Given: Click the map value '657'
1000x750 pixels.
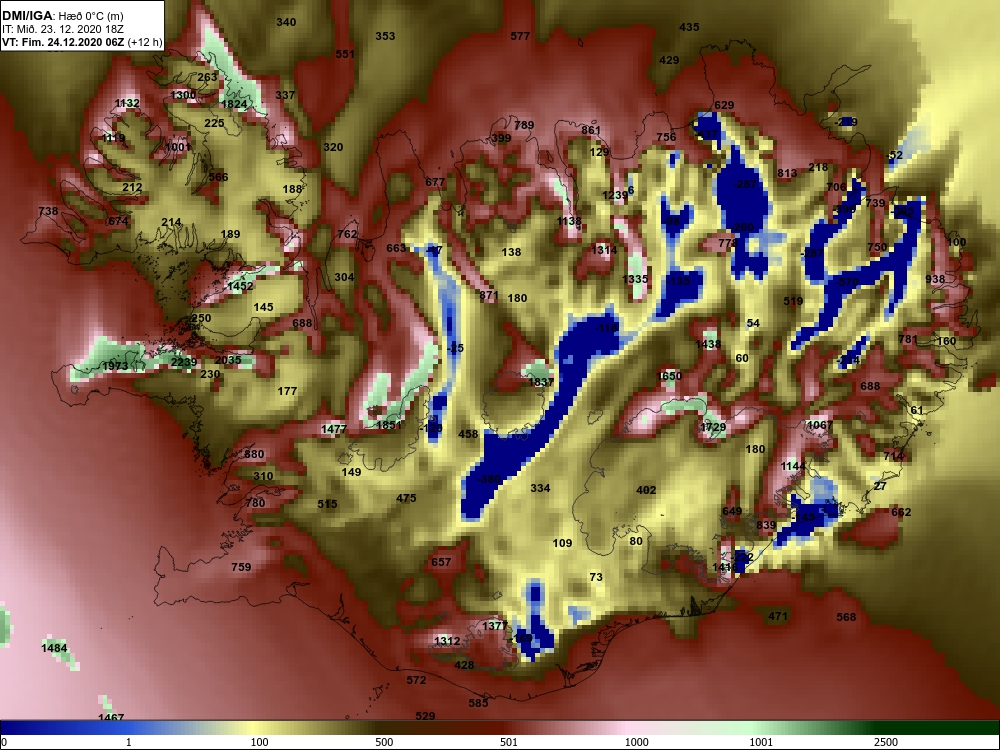Looking at the screenshot, I should pos(441,562).
